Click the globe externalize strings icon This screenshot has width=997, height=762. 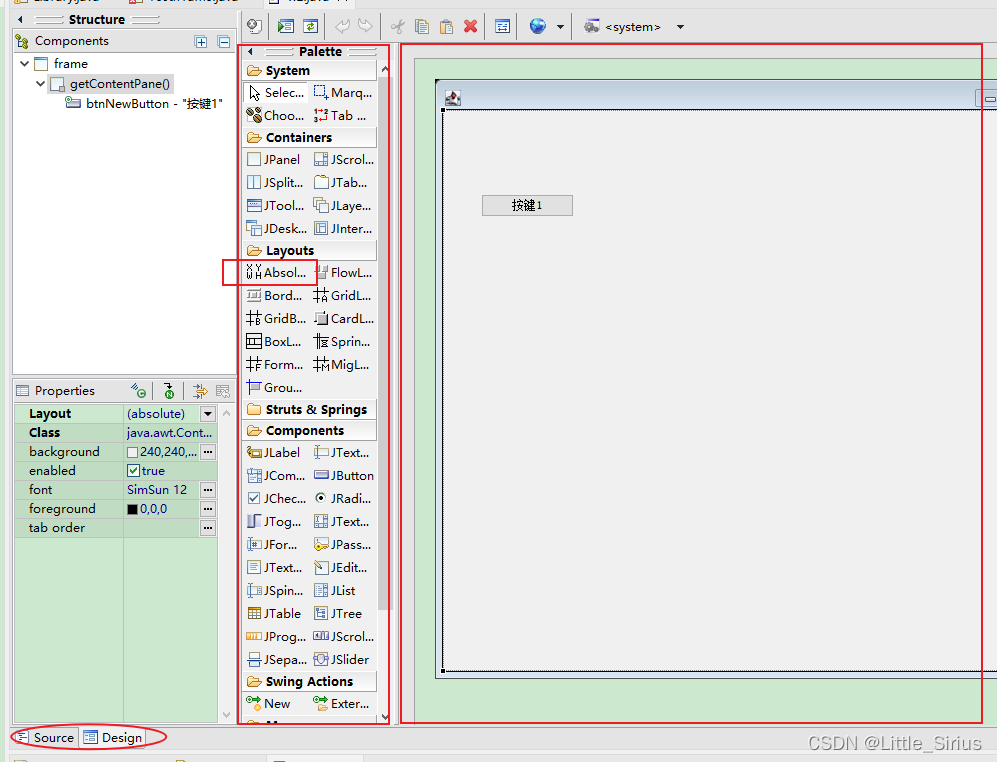(538, 26)
